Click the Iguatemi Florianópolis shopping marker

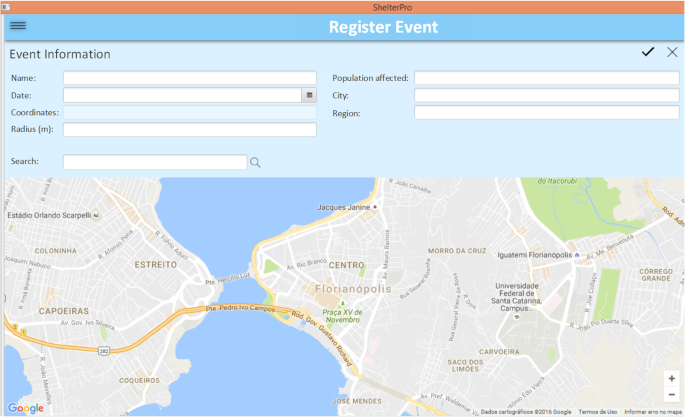(577, 255)
